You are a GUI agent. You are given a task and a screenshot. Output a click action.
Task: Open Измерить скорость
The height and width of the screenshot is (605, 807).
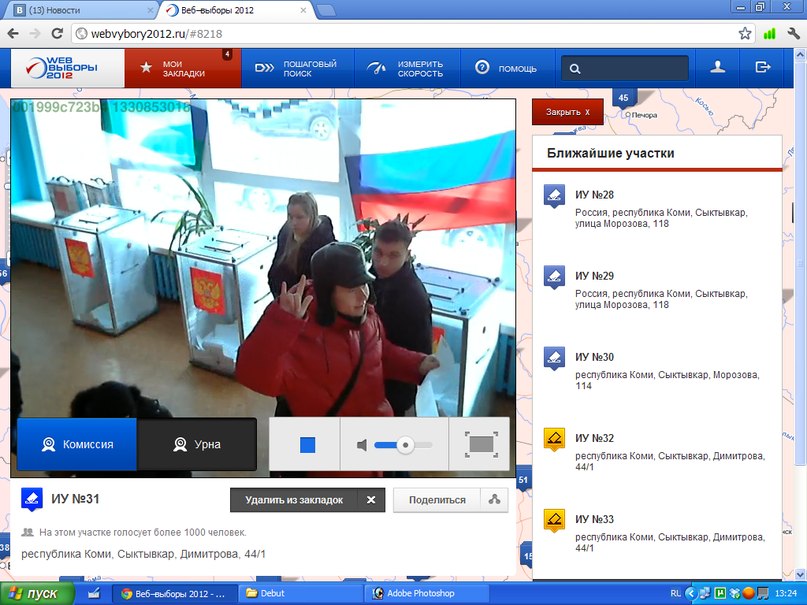[404, 68]
